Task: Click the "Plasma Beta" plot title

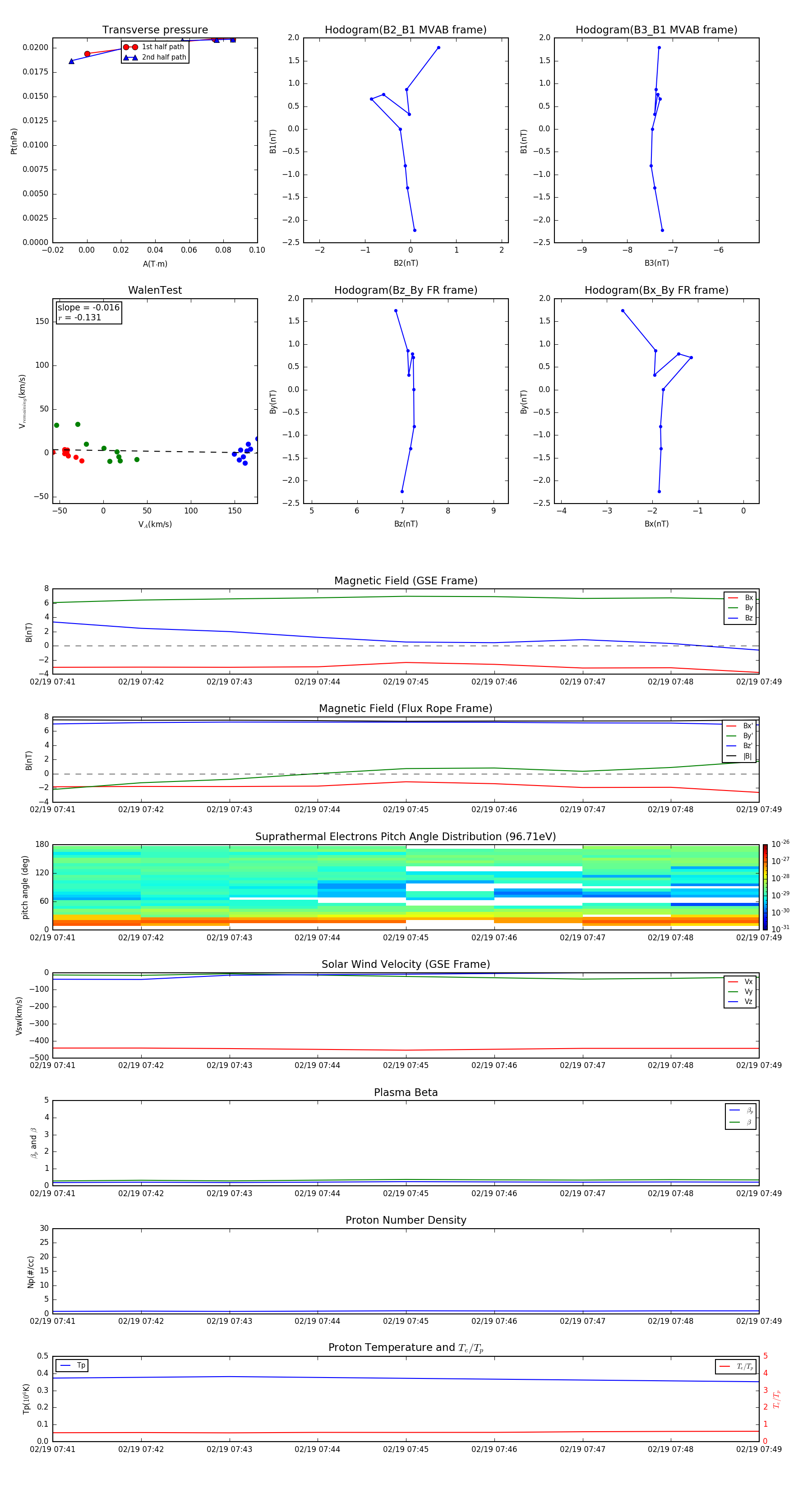Action: click(x=406, y=1093)
